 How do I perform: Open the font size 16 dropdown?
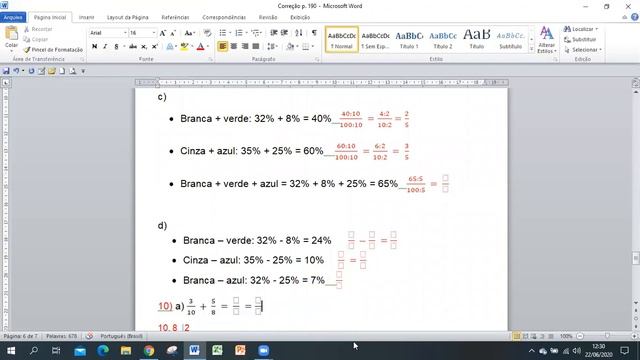coord(153,33)
